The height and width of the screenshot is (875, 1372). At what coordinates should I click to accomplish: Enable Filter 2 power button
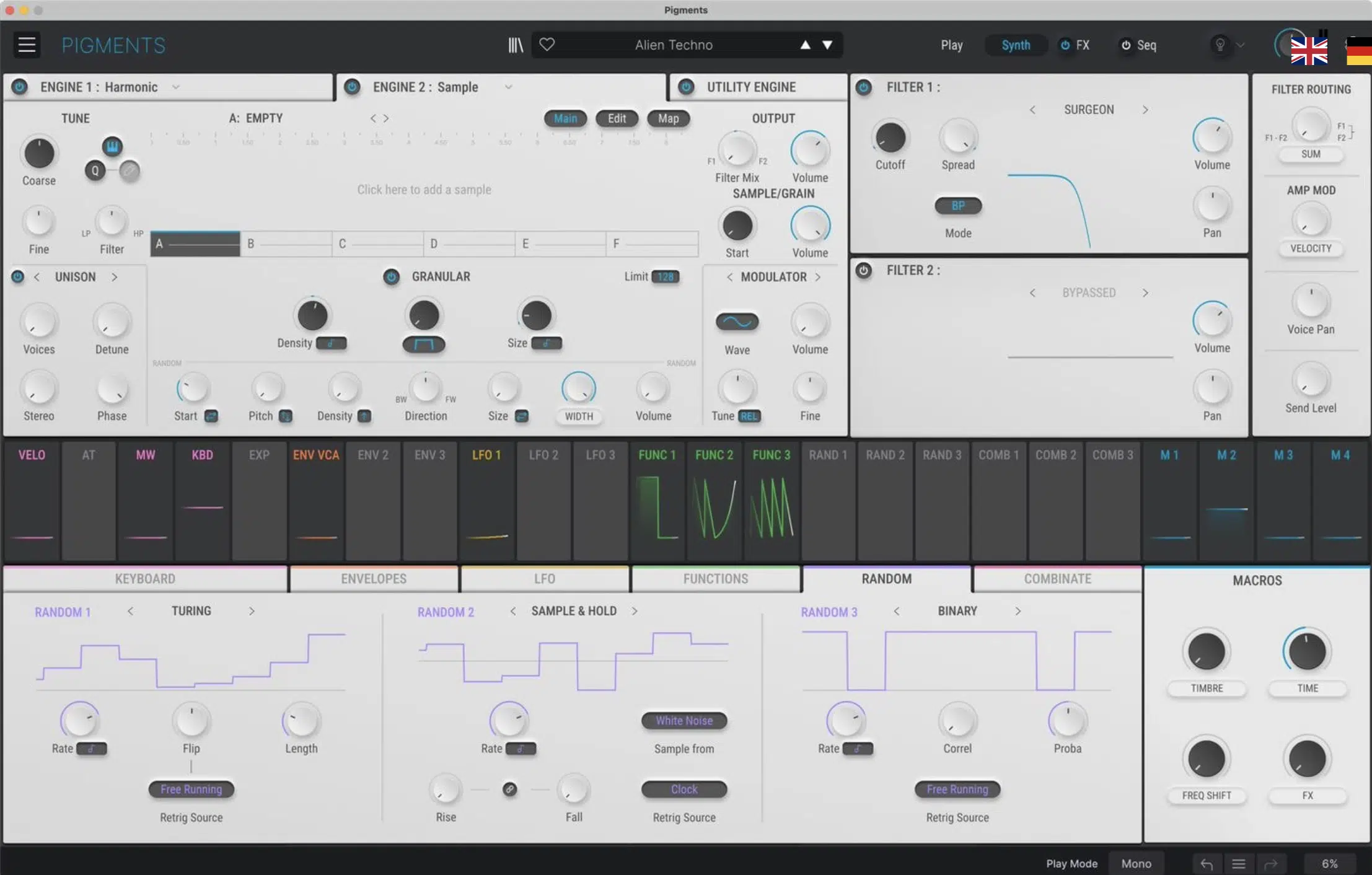point(864,270)
